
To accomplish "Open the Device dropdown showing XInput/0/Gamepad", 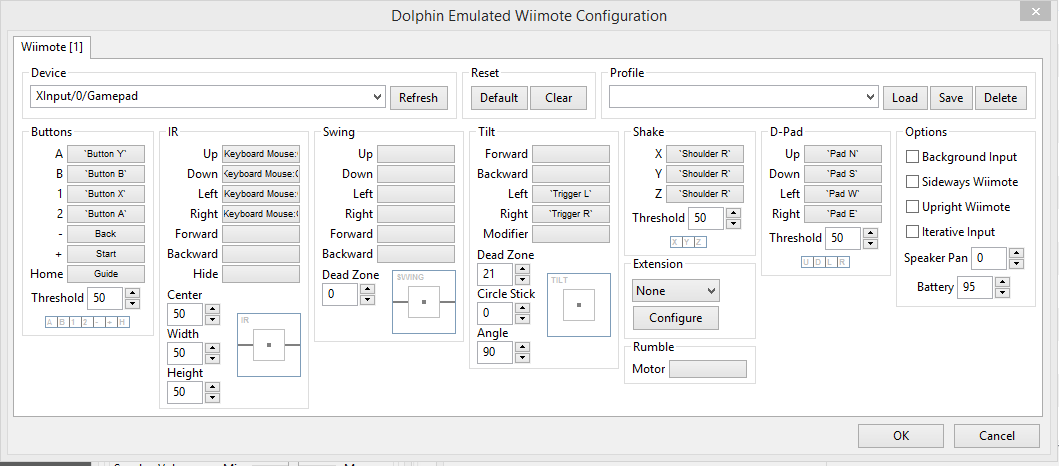I will [208, 97].
